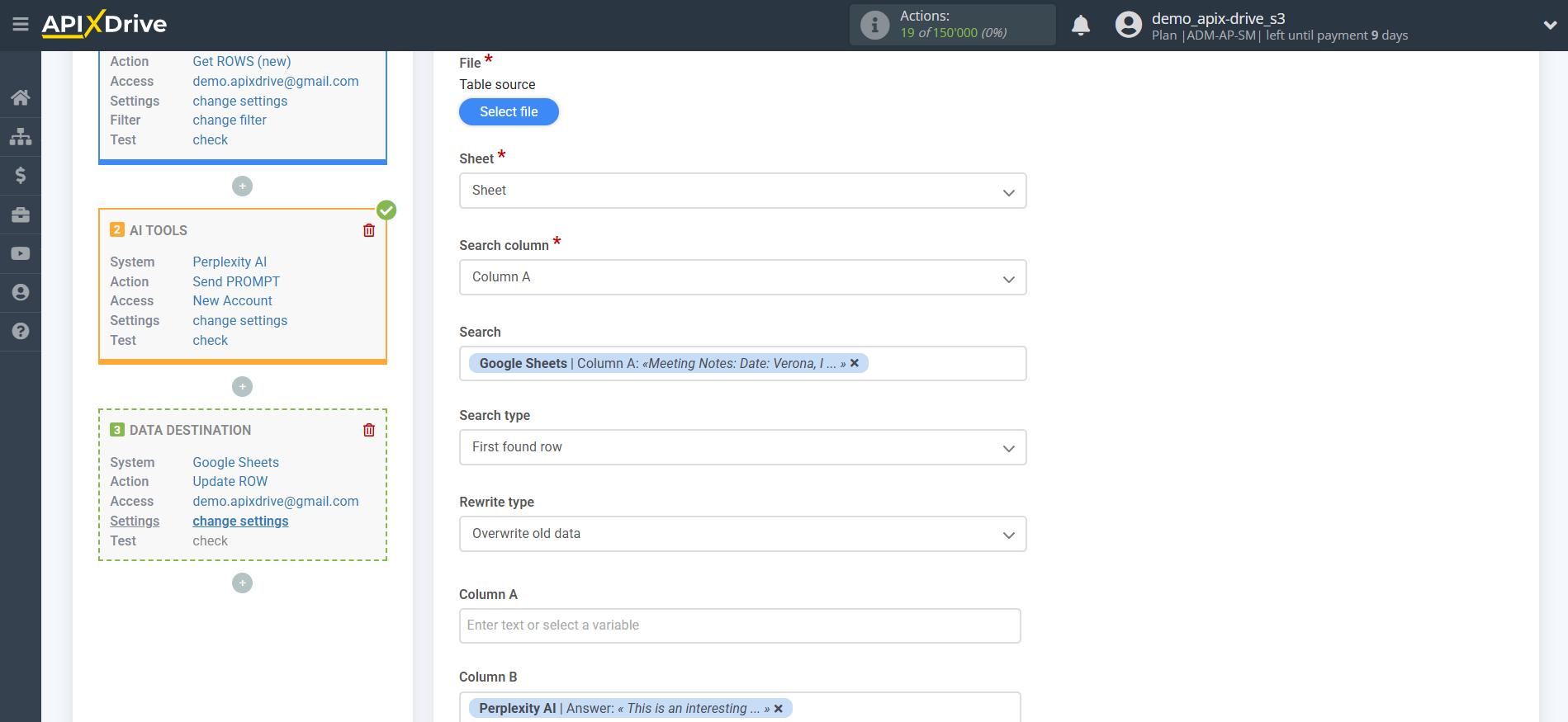Click the Update ROW action link

click(x=230, y=481)
